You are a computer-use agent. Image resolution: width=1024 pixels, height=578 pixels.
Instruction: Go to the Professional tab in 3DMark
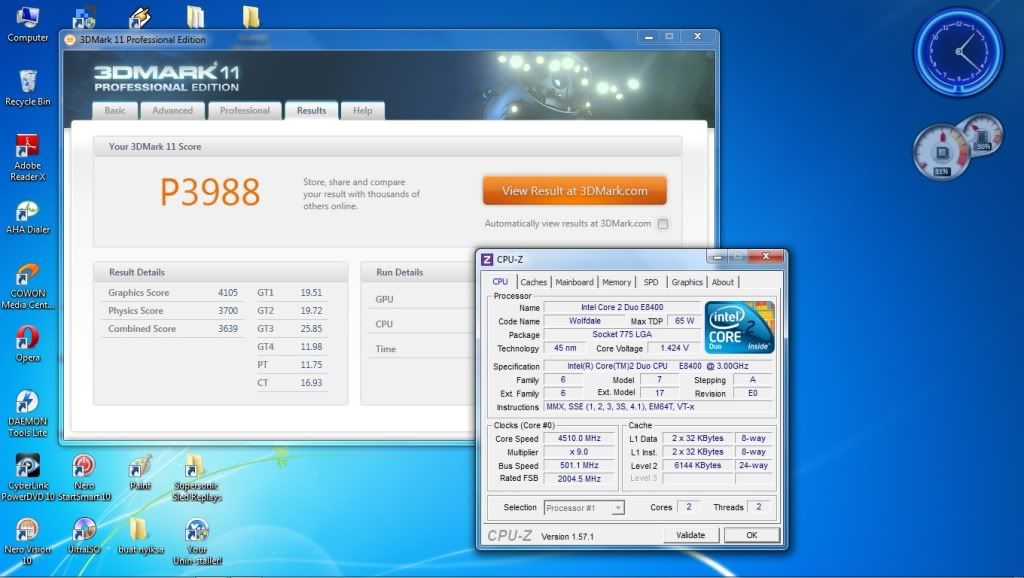(245, 110)
